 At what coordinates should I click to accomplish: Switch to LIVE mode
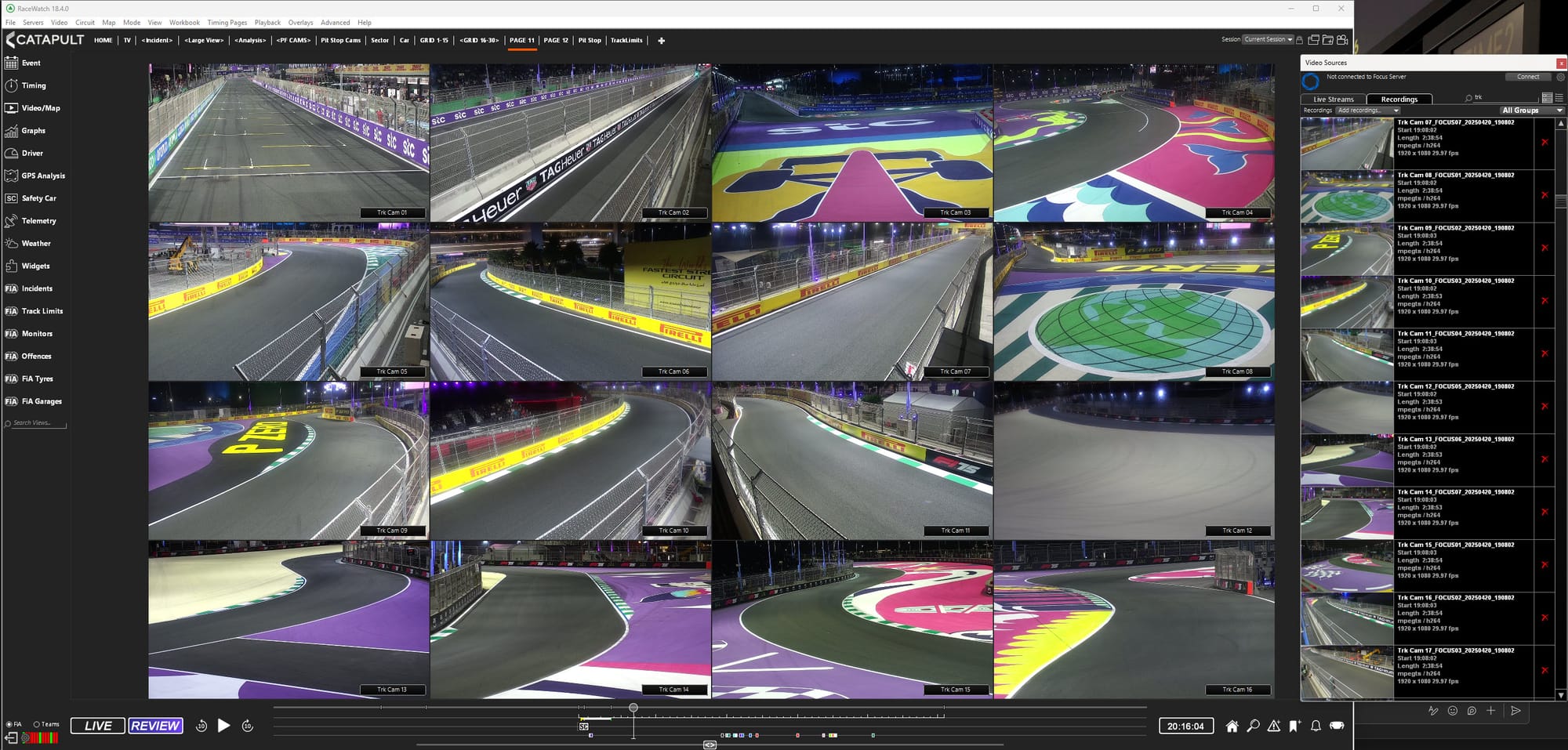(98, 726)
